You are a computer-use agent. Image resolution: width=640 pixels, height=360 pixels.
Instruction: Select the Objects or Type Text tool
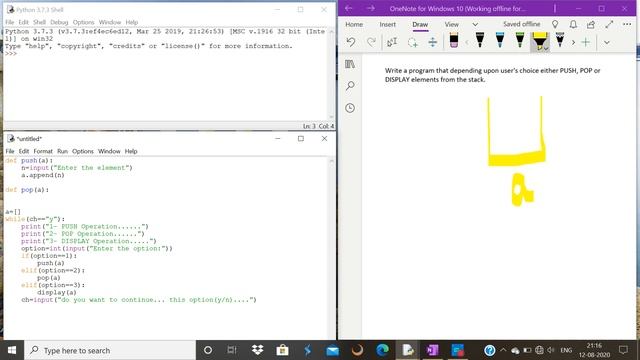392,42
